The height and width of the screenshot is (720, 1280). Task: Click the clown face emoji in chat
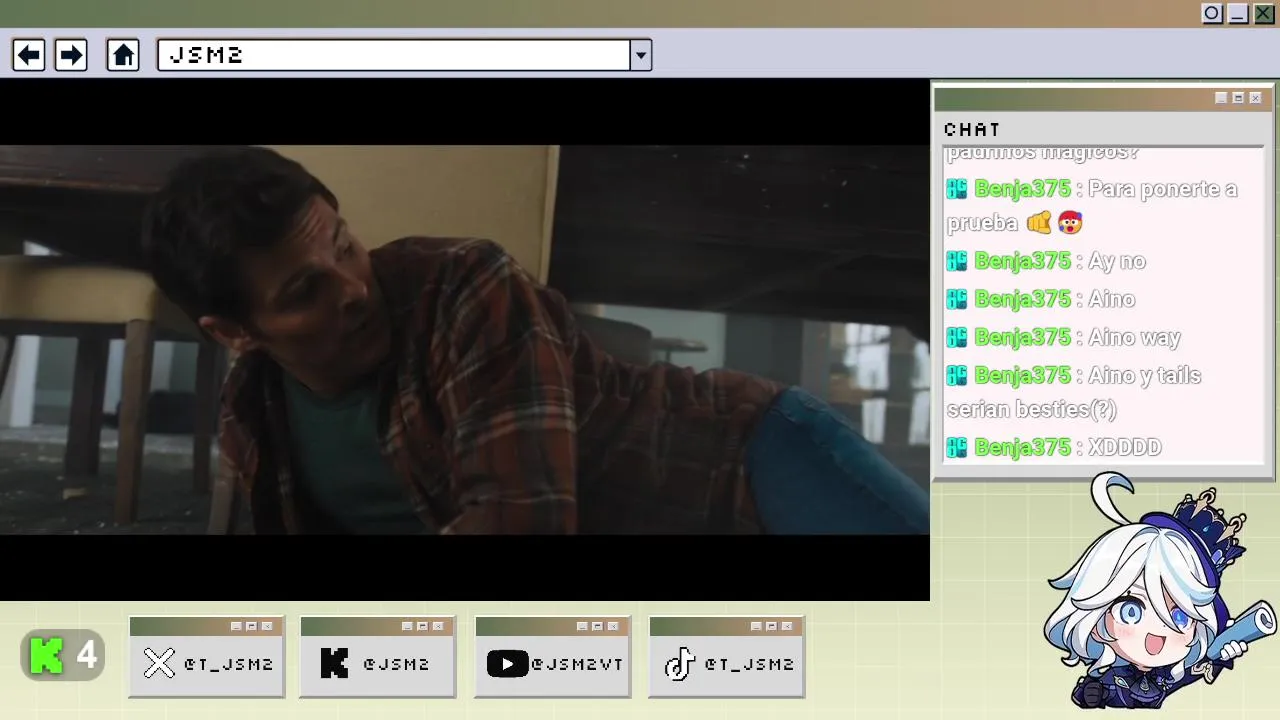point(1070,223)
